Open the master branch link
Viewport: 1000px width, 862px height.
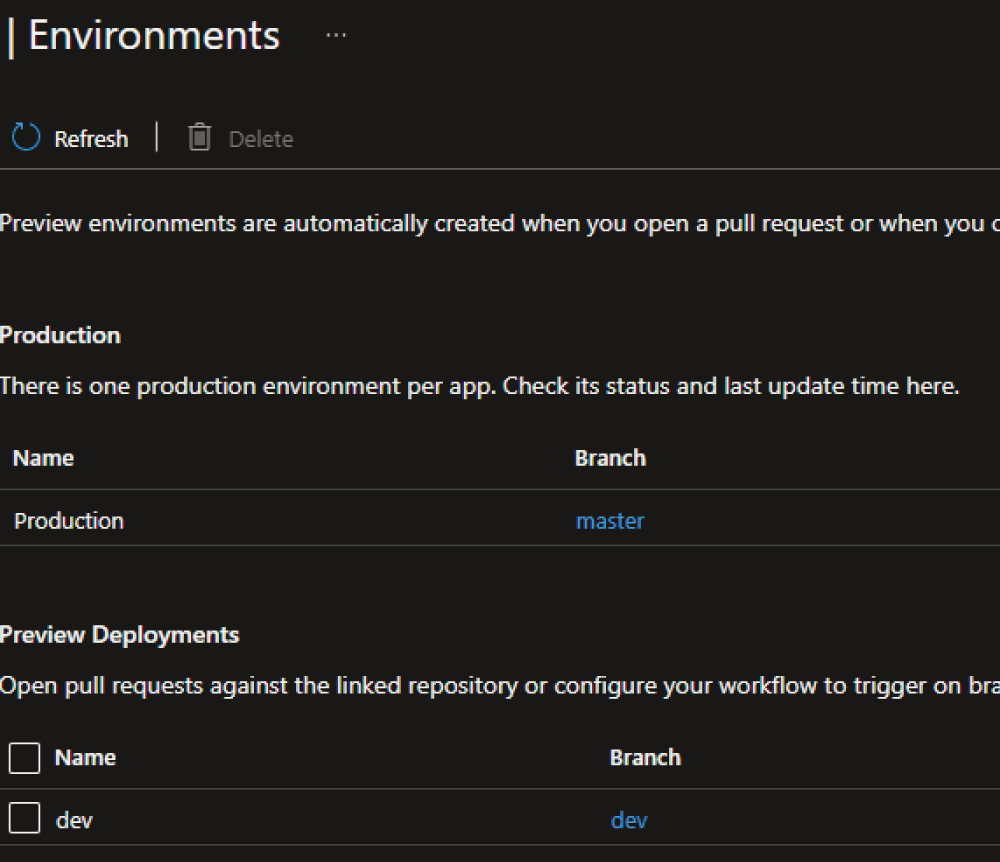click(610, 521)
